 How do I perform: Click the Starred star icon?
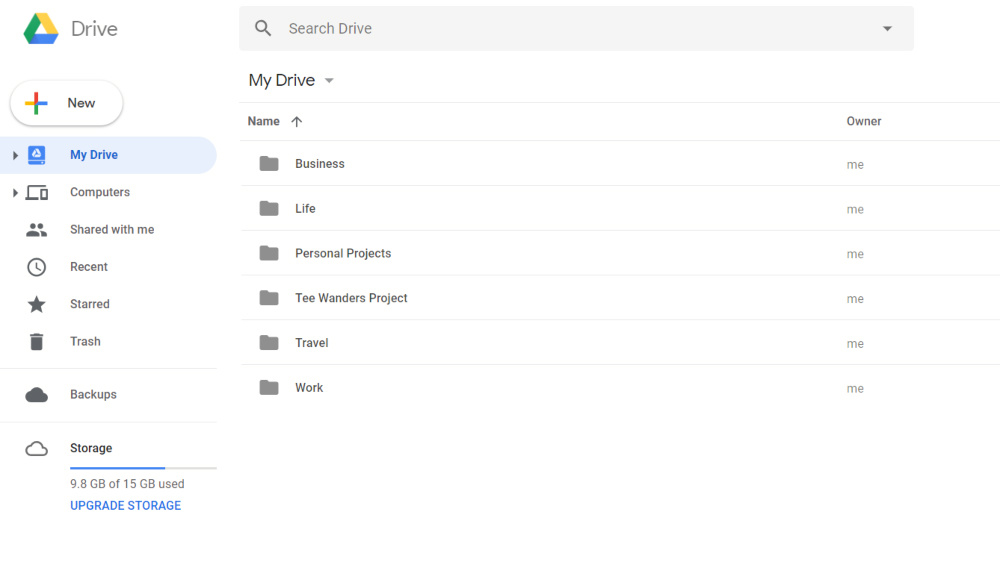pyautogui.click(x=37, y=304)
